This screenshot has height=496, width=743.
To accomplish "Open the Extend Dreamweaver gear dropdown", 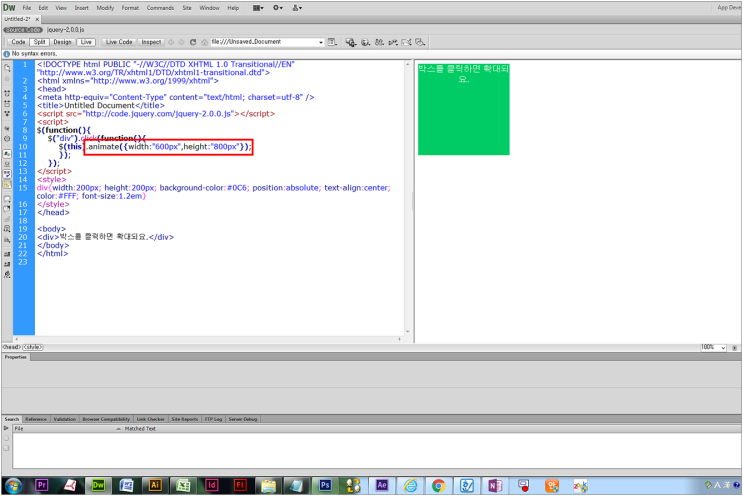I will click(x=278, y=8).
